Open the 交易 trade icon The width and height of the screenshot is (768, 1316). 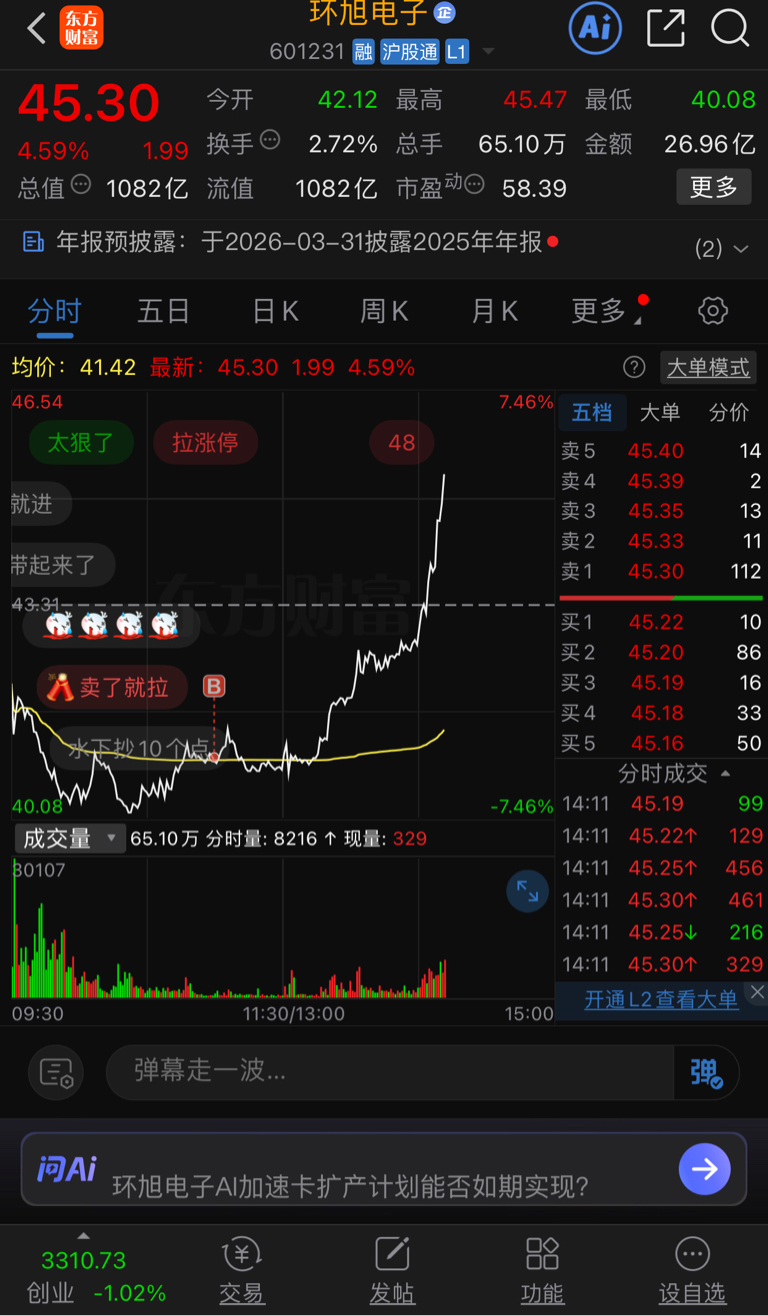[242, 1270]
